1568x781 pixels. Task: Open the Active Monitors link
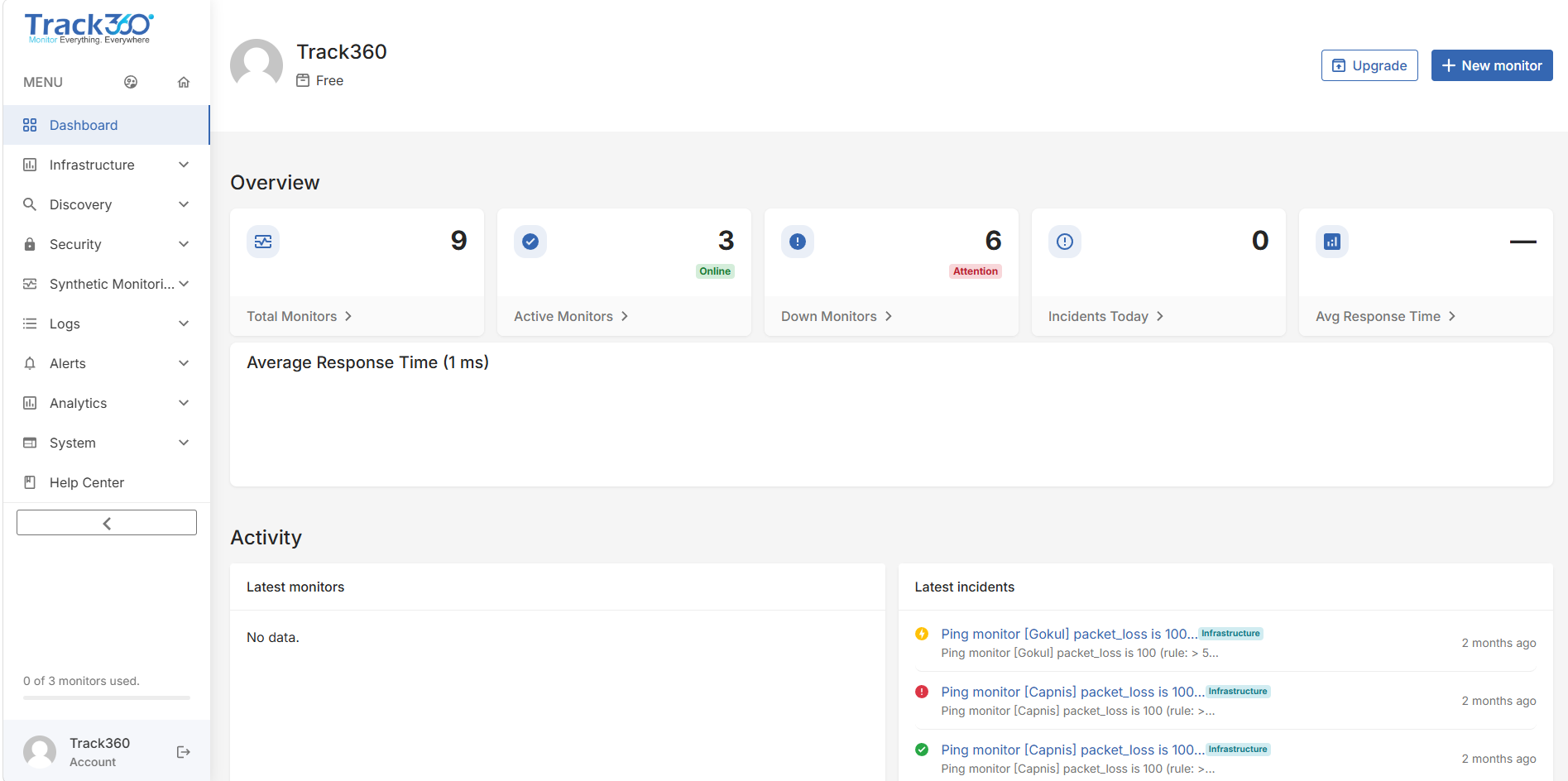click(571, 316)
